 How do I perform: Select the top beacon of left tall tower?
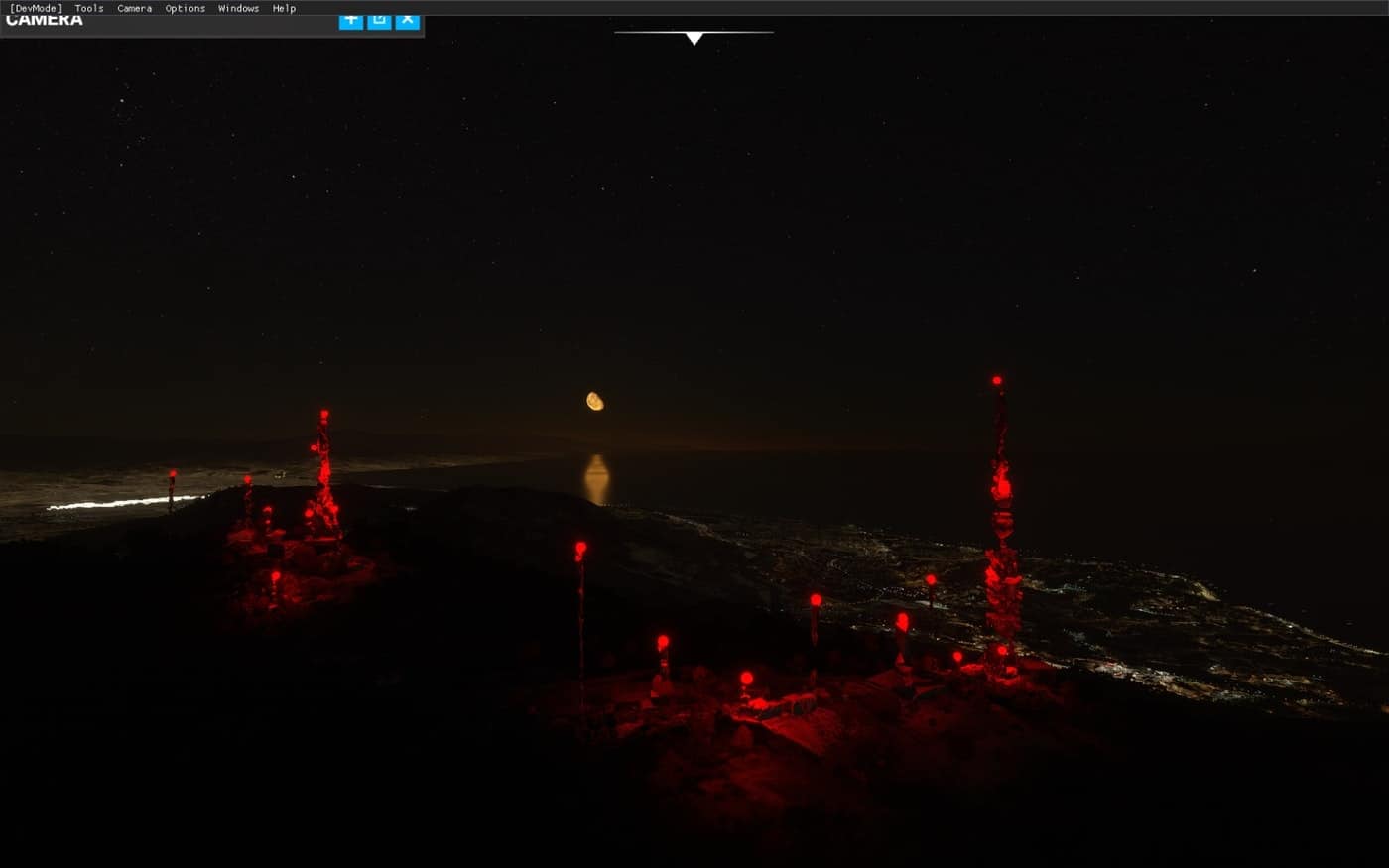pyautogui.click(x=323, y=414)
